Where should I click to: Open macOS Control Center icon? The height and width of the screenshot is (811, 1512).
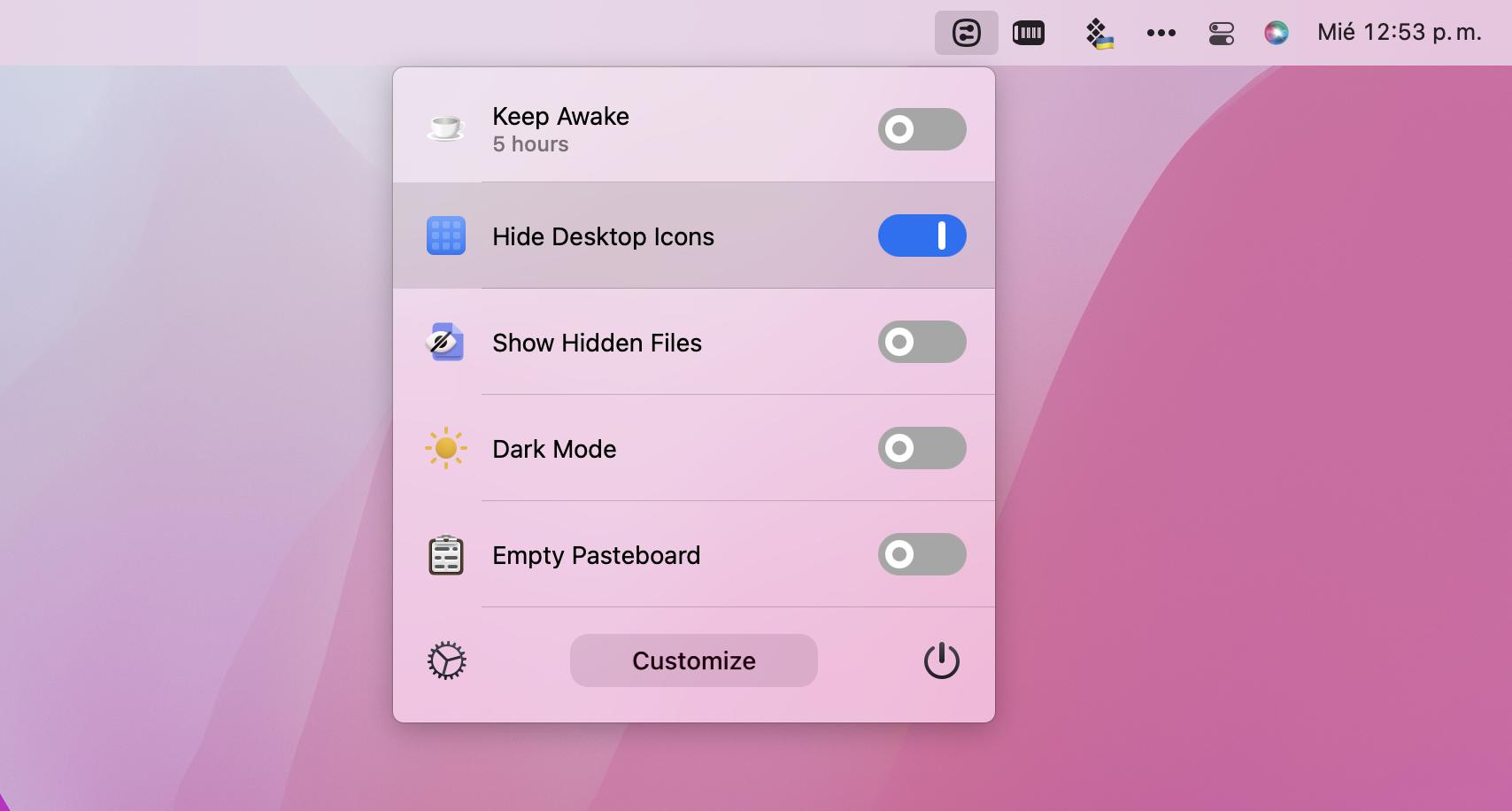(1221, 34)
